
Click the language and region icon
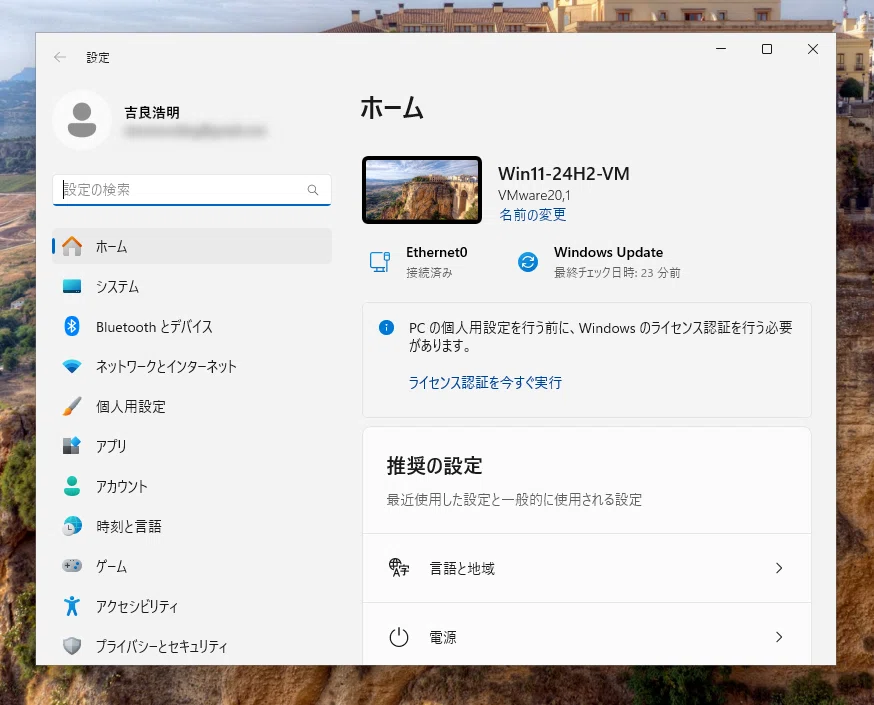click(x=399, y=568)
